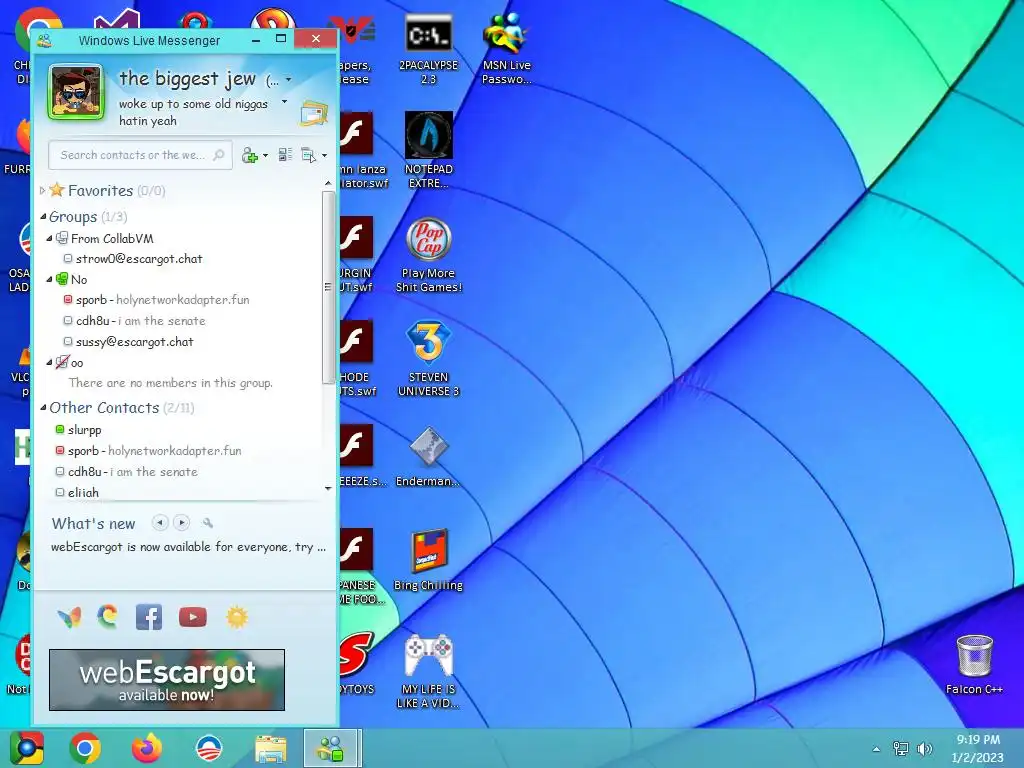Collapse the No group
Screen dimensions: 1024x768
pyautogui.click(x=49, y=280)
